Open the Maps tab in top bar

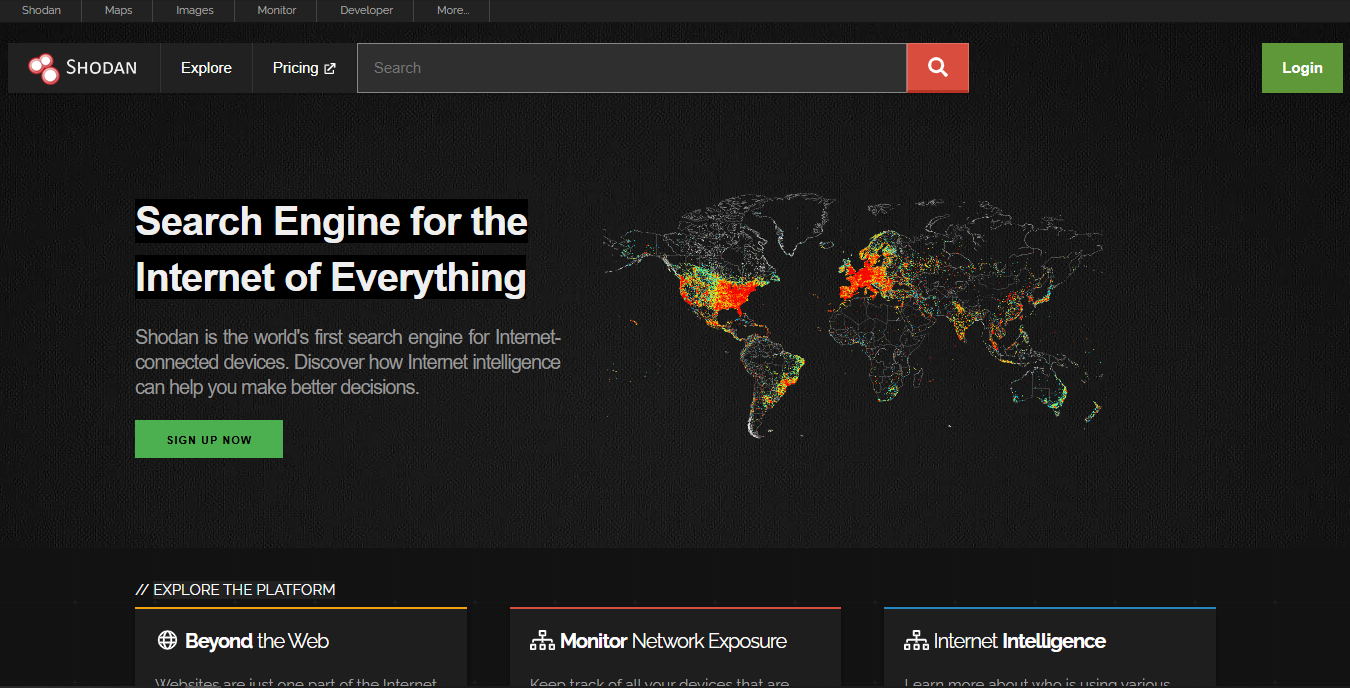118,11
